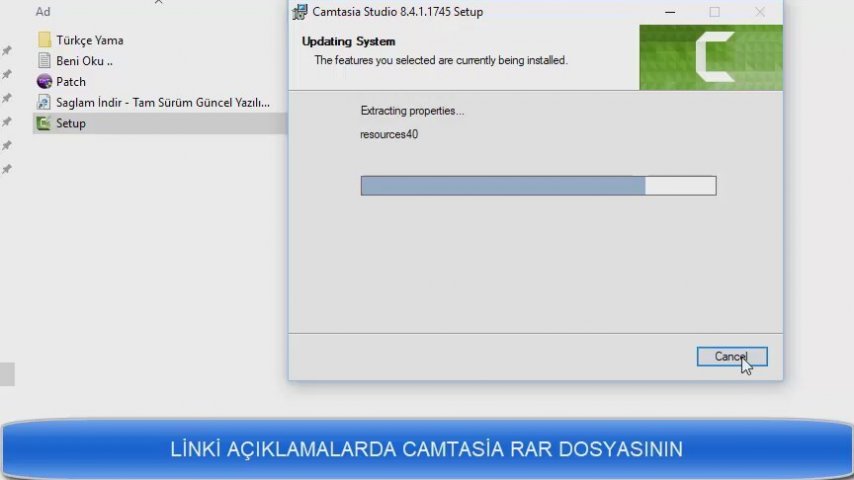The image size is (854, 480).
Task: Close the Camtasia Setup dialog
Action: [x=759, y=11]
